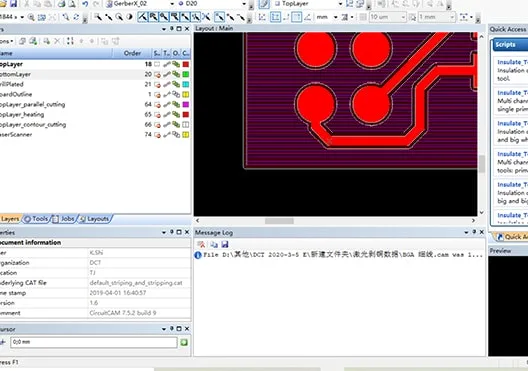Open the first Insulate_T script link
This screenshot has width=528, height=371.
click(x=511, y=62)
